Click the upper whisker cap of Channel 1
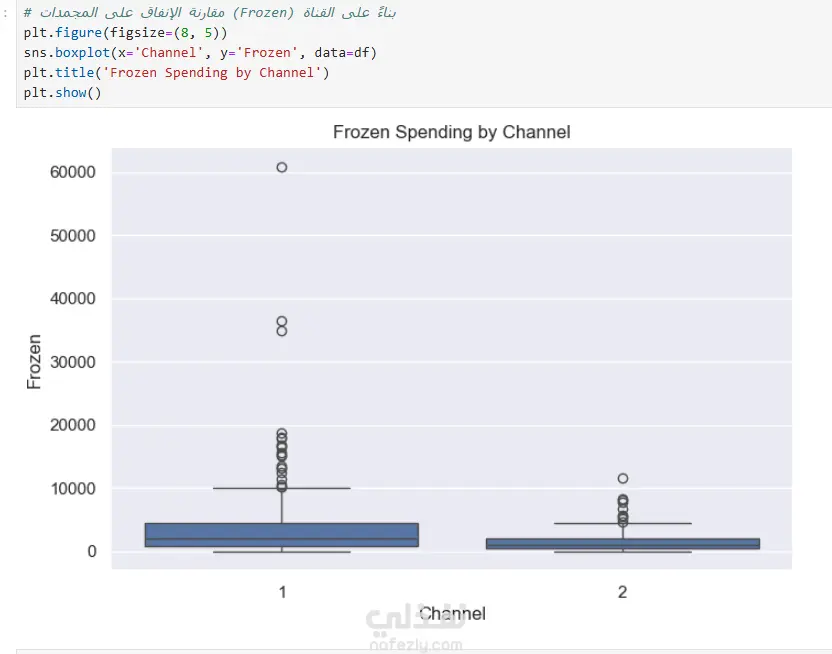This screenshot has width=832, height=654. tap(281, 488)
